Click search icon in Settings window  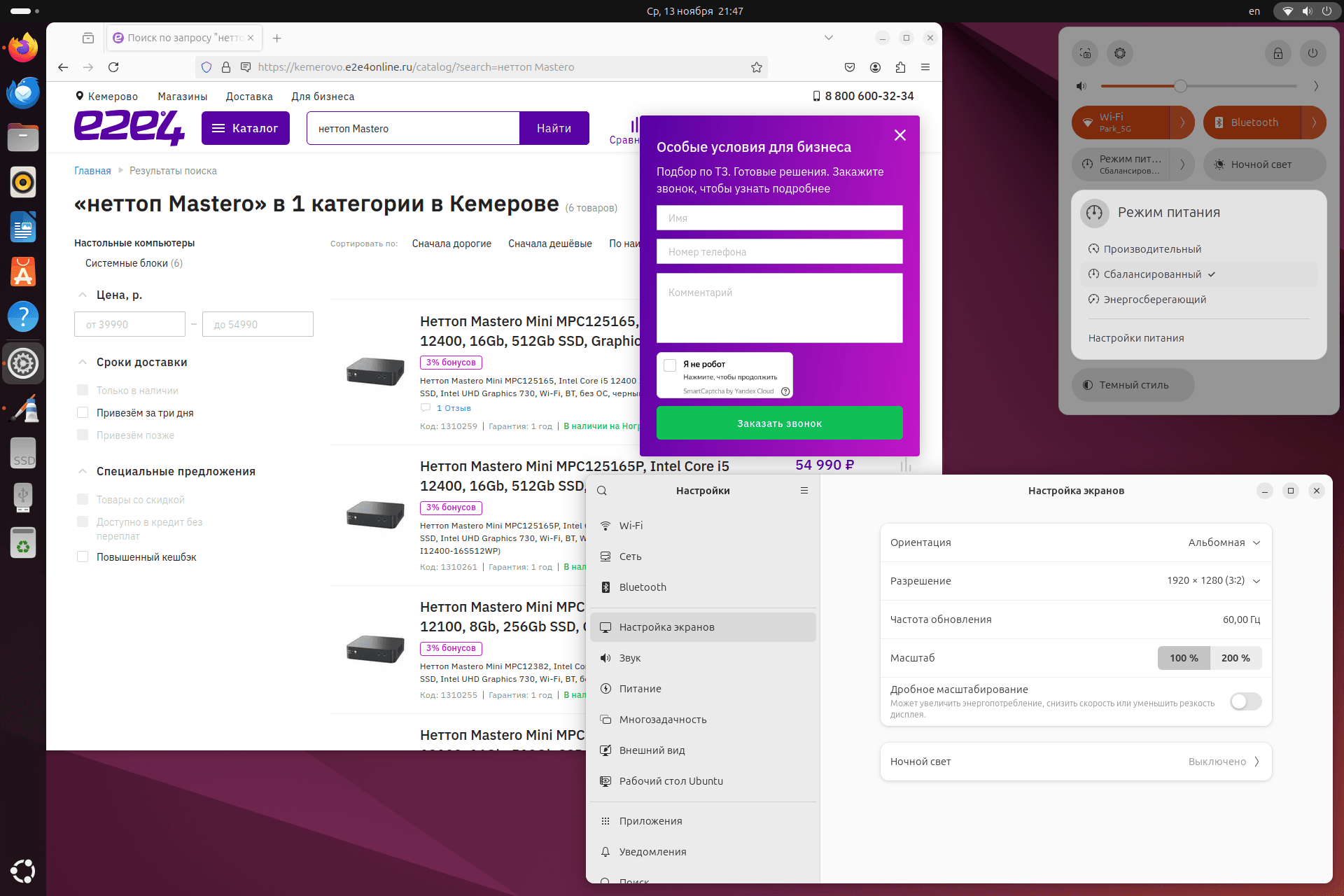click(x=602, y=491)
